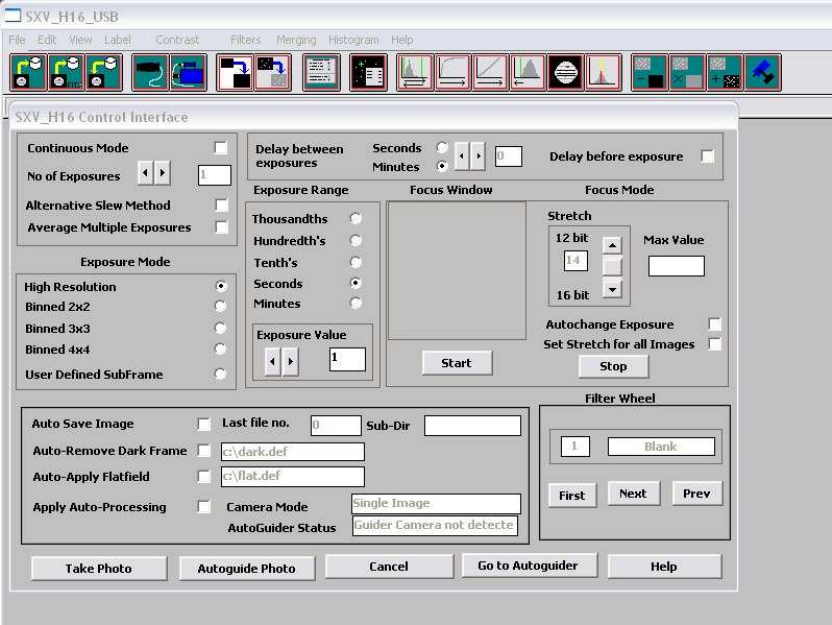Select User Defined SubFrame mode
This screenshot has height=625, width=832.
click(x=220, y=374)
